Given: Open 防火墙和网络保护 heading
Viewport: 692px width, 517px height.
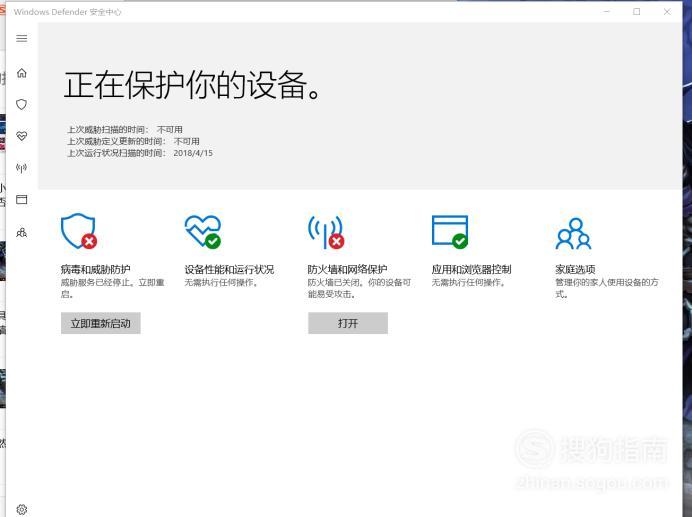Looking at the screenshot, I should (347, 269).
